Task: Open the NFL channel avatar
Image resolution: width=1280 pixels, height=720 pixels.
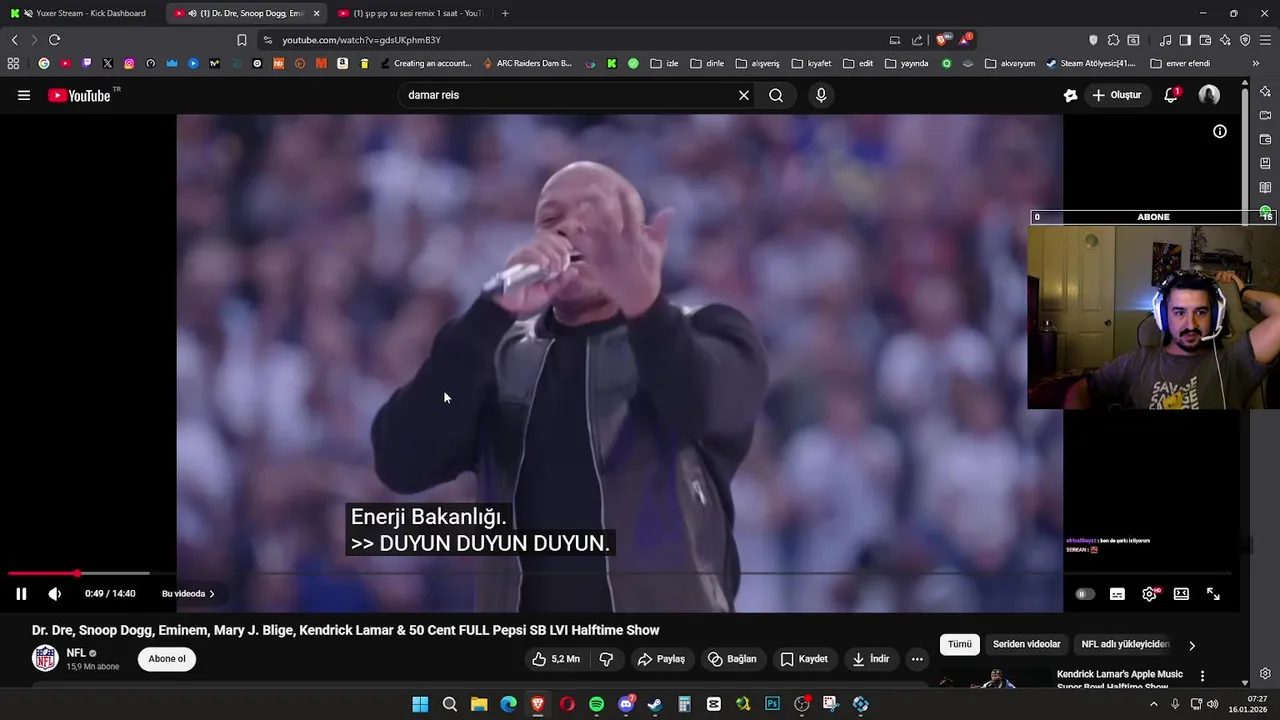Action: click(45, 658)
